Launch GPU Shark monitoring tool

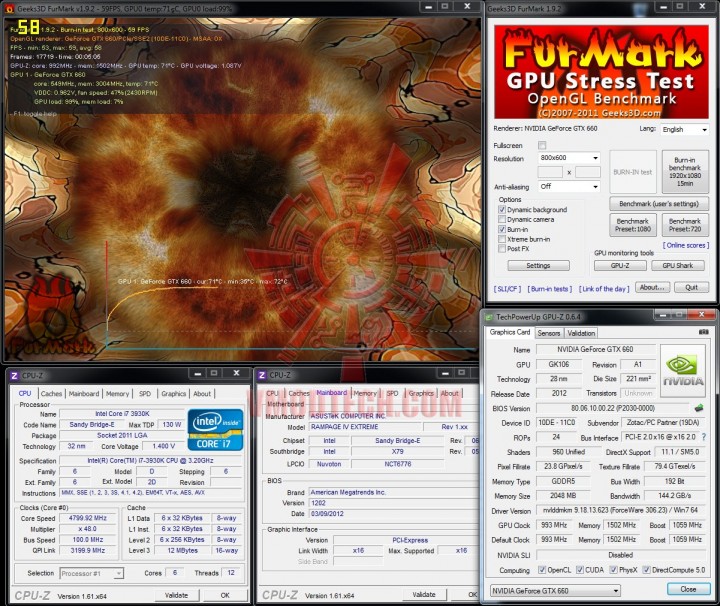(678, 265)
